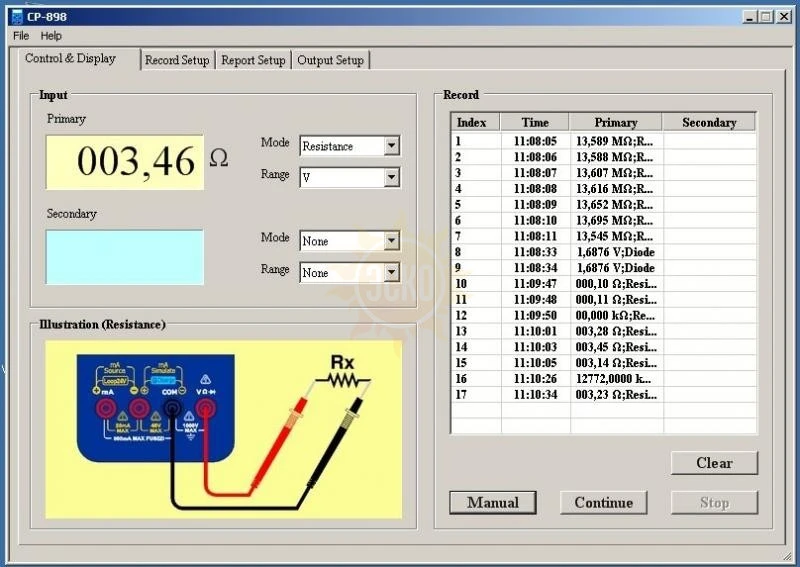Click the Continue record button
Screen dimensions: 800x567
(604, 503)
